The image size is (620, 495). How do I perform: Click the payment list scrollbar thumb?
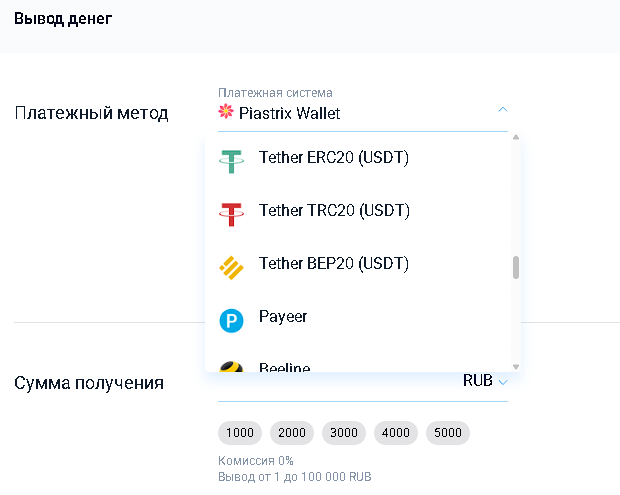pyautogui.click(x=516, y=268)
